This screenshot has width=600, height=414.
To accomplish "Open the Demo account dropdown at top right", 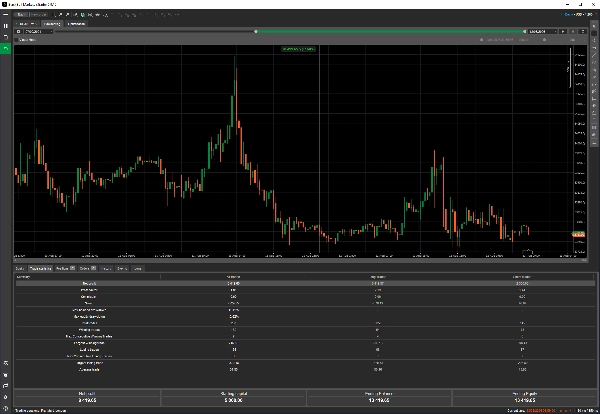I will pos(579,15).
